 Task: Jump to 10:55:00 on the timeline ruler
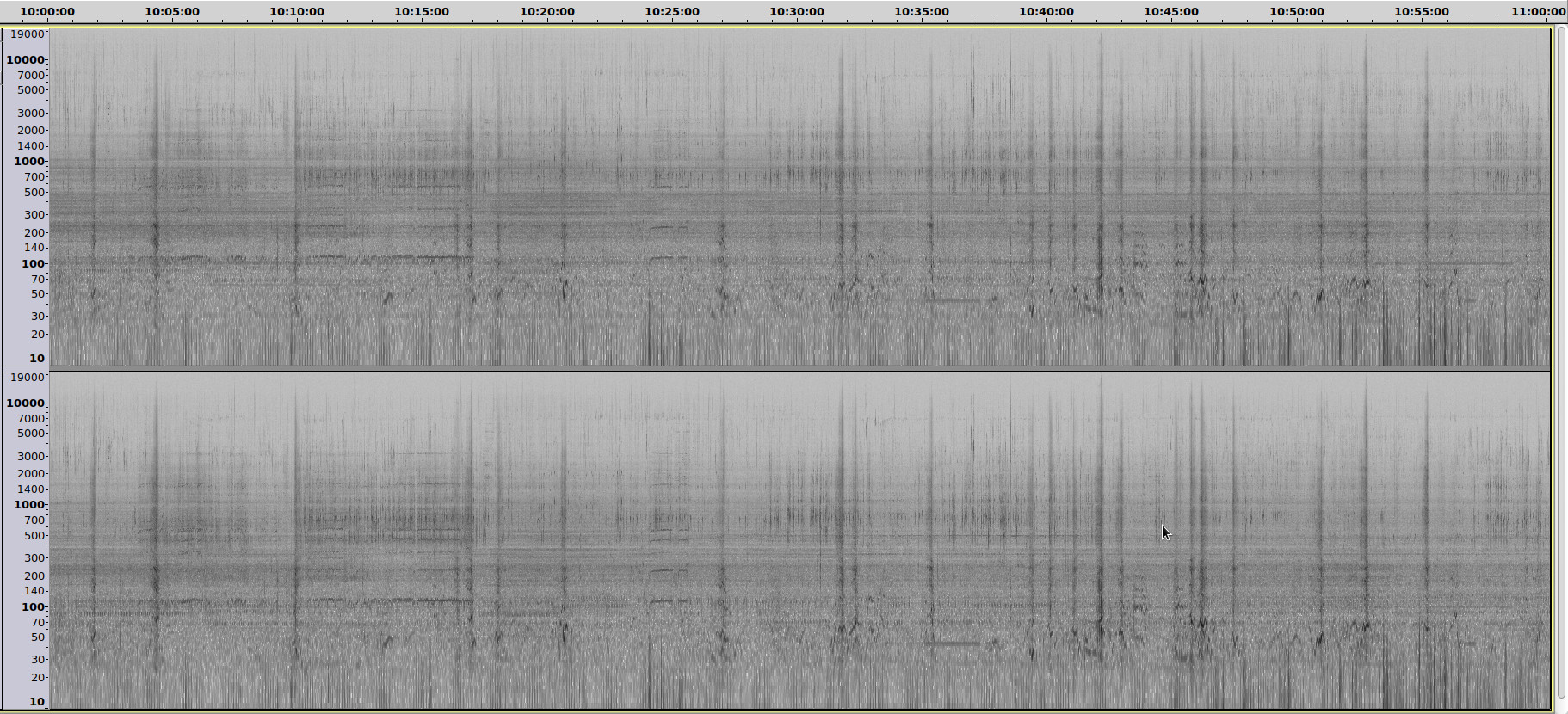pos(1422,12)
